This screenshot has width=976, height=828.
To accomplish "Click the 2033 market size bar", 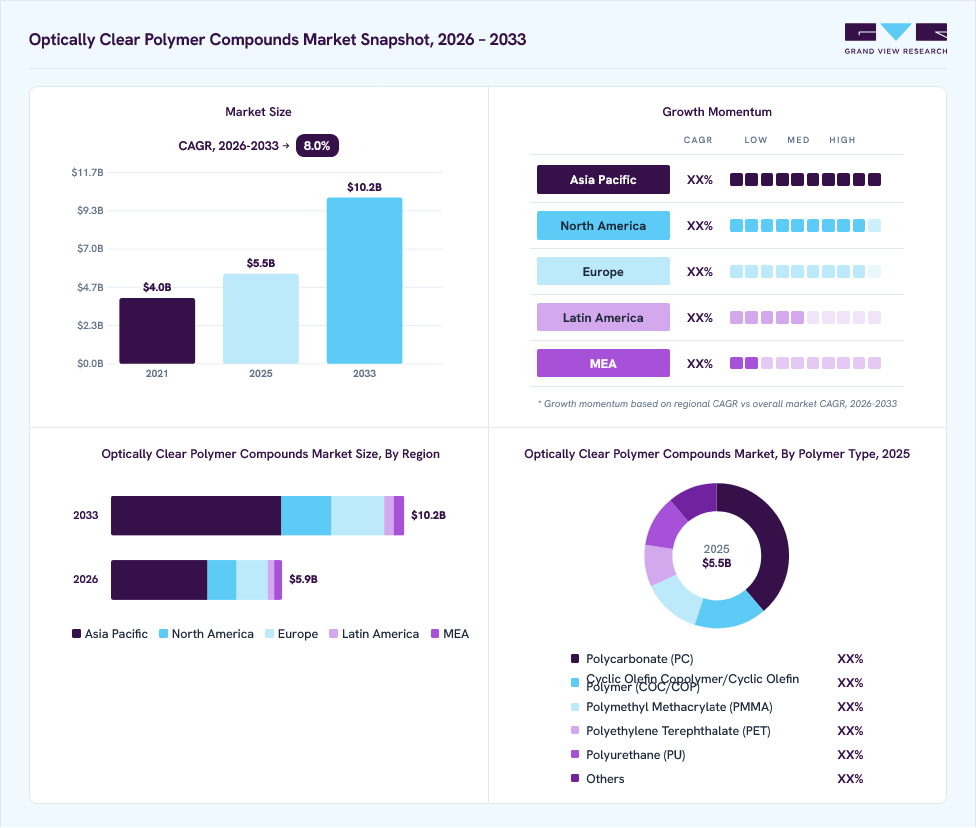I will (364, 281).
